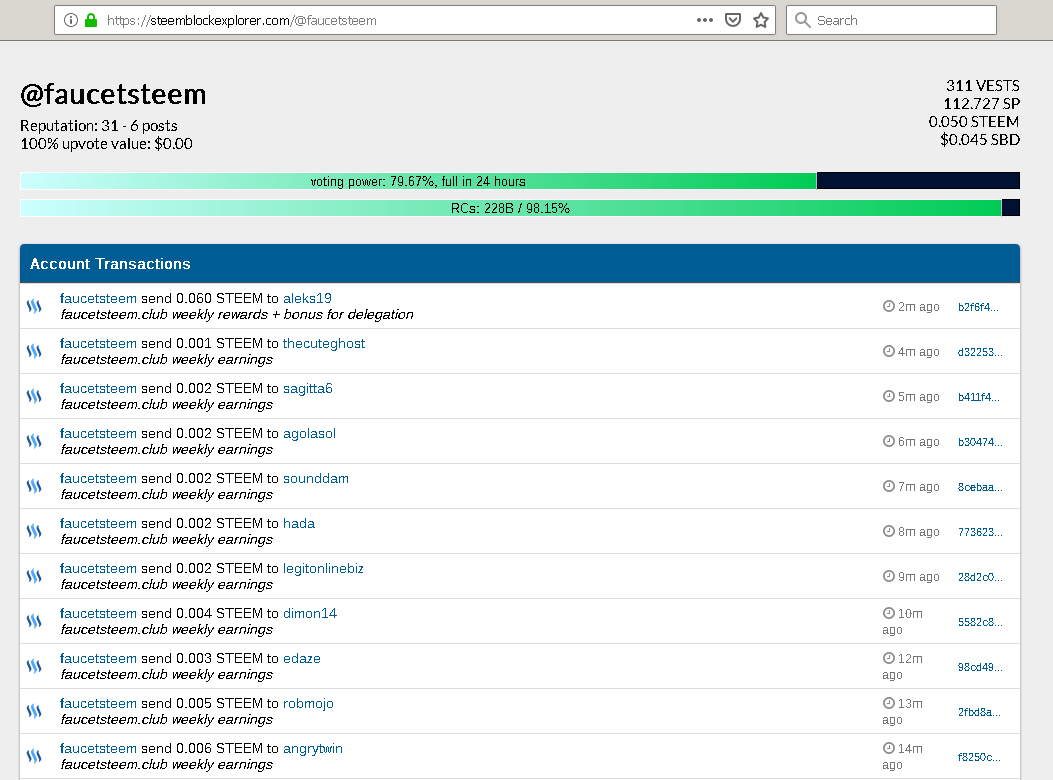Open the sounddam account link
This screenshot has width=1053, height=780.
tap(316, 478)
